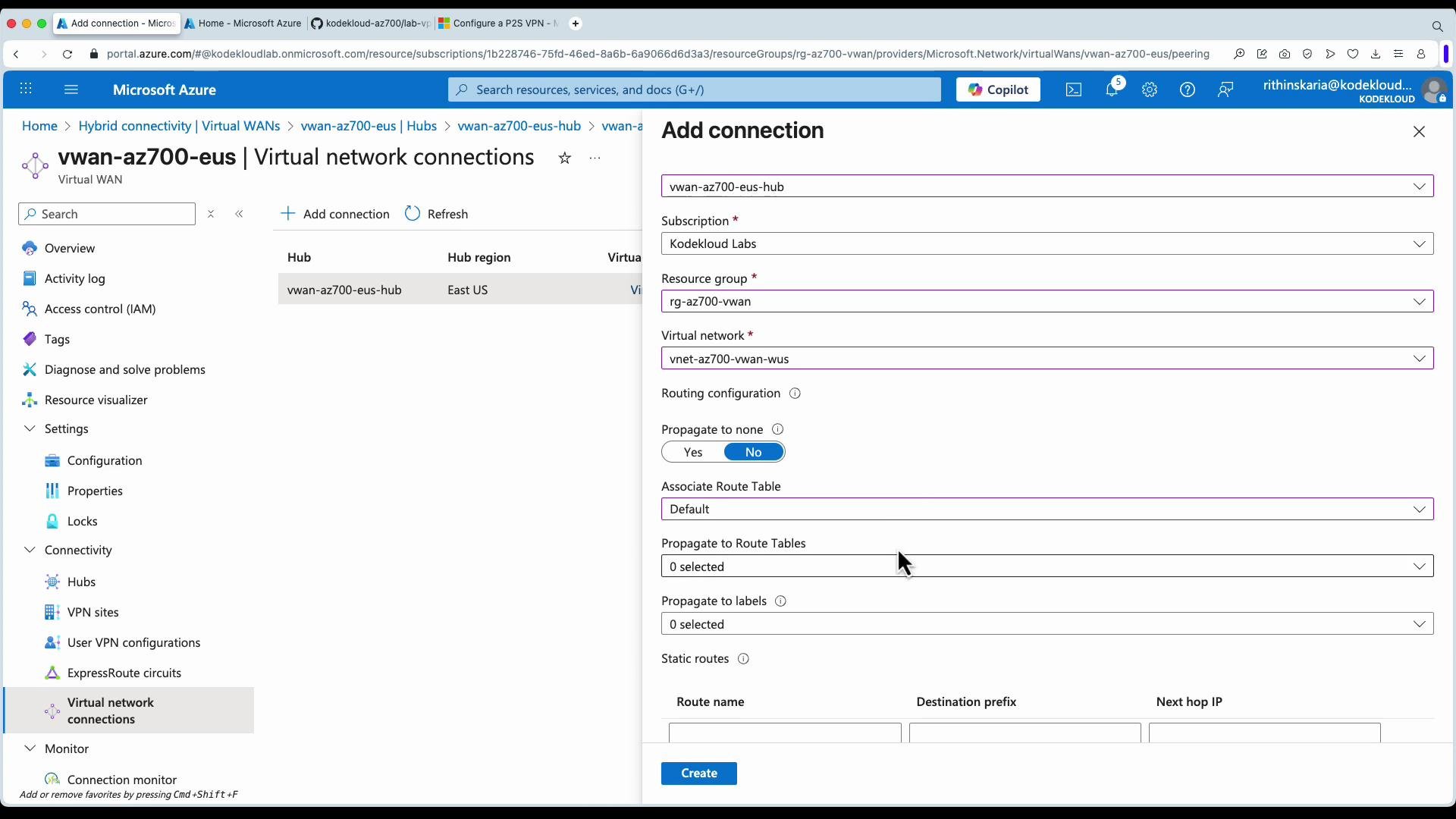Open Configuration under Settings
This screenshot has width=1456, height=819.
[105, 460]
